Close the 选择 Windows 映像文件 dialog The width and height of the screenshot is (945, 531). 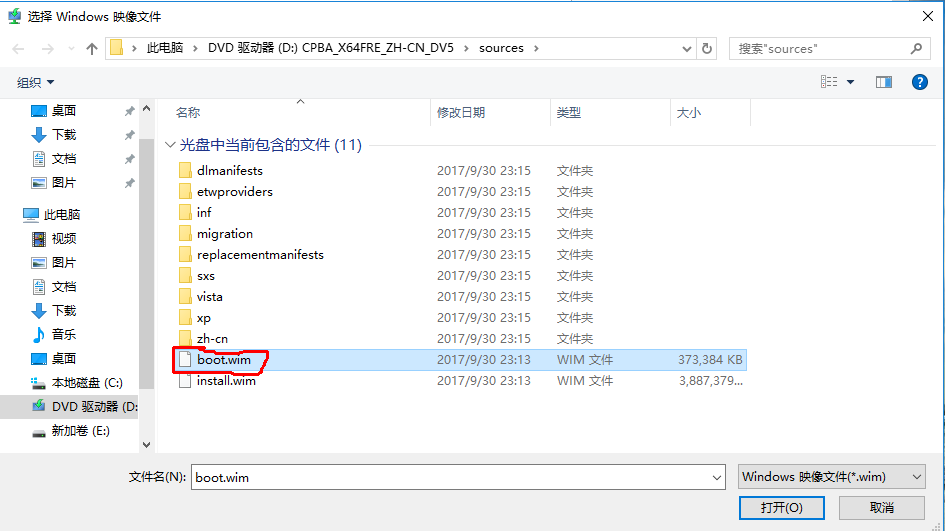[928, 16]
